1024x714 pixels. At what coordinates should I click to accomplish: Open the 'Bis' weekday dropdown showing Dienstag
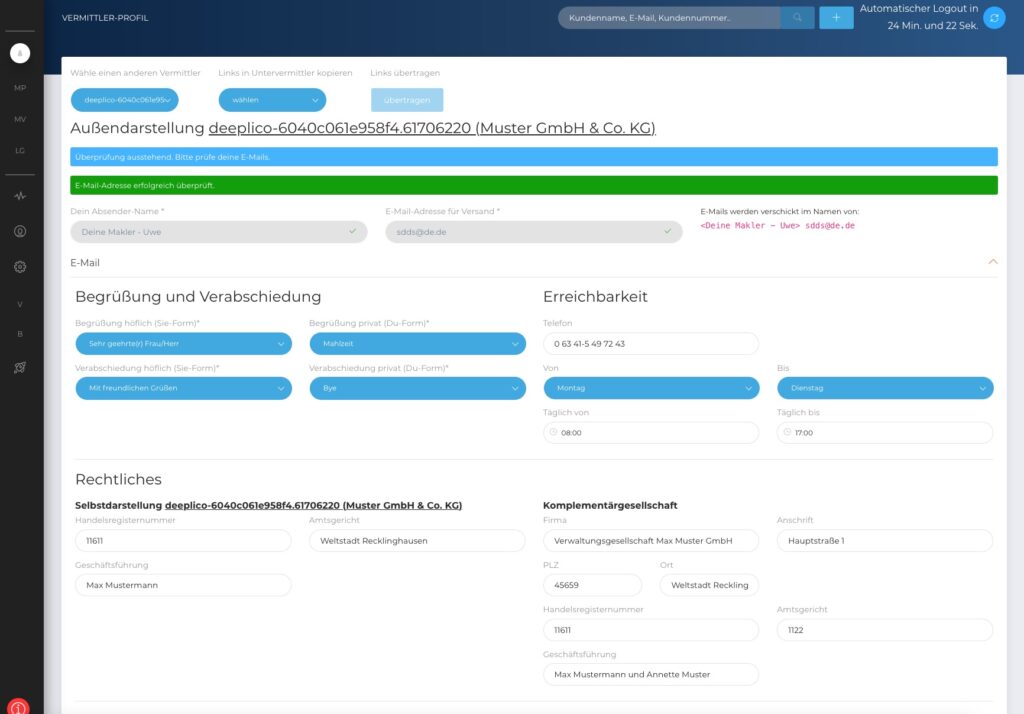tap(884, 388)
